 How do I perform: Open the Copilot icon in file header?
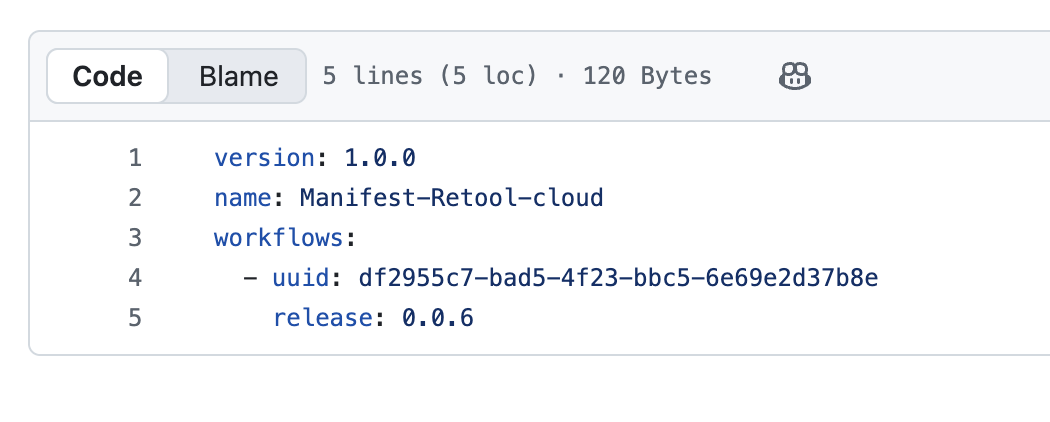(x=794, y=76)
